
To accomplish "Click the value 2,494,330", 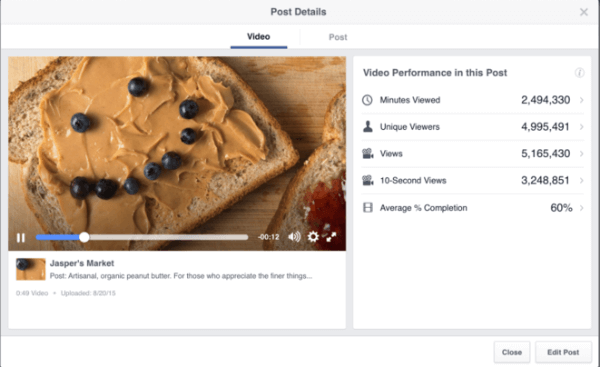I will point(546,100).
